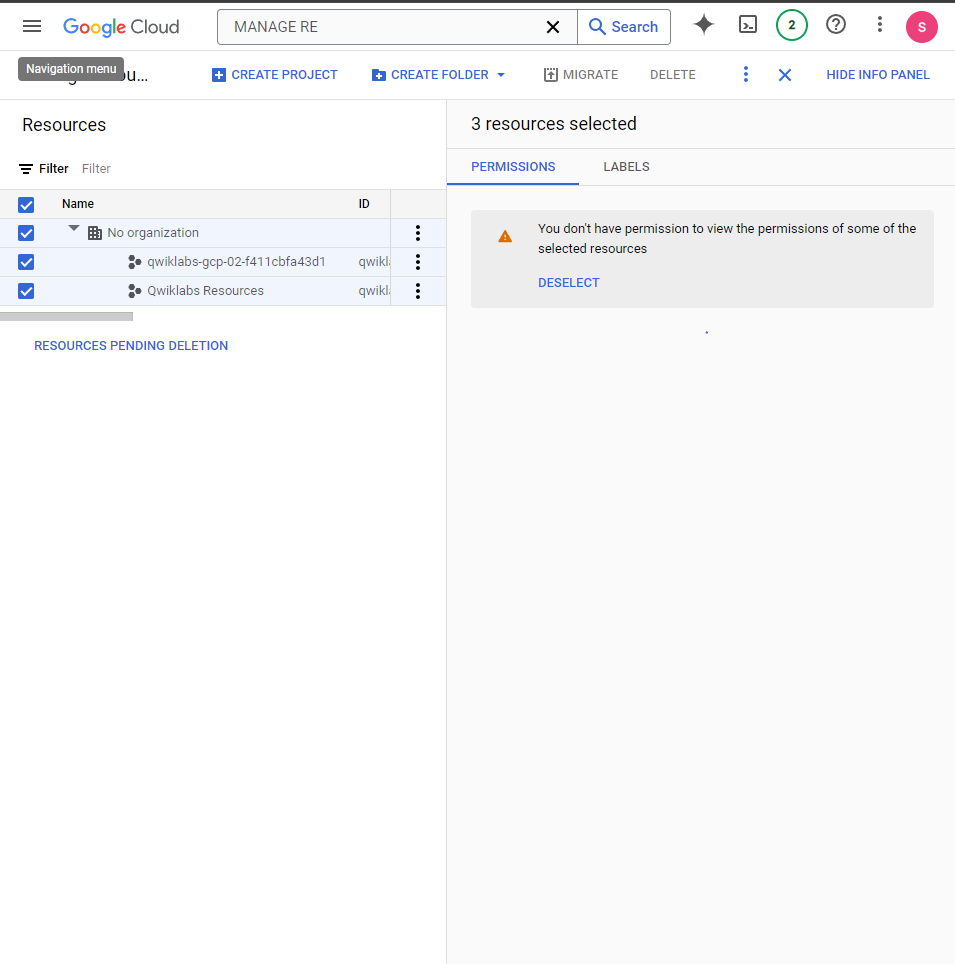Open toolbar more actions three-dot menu
The image size is (955, 964).
point(746,74)
